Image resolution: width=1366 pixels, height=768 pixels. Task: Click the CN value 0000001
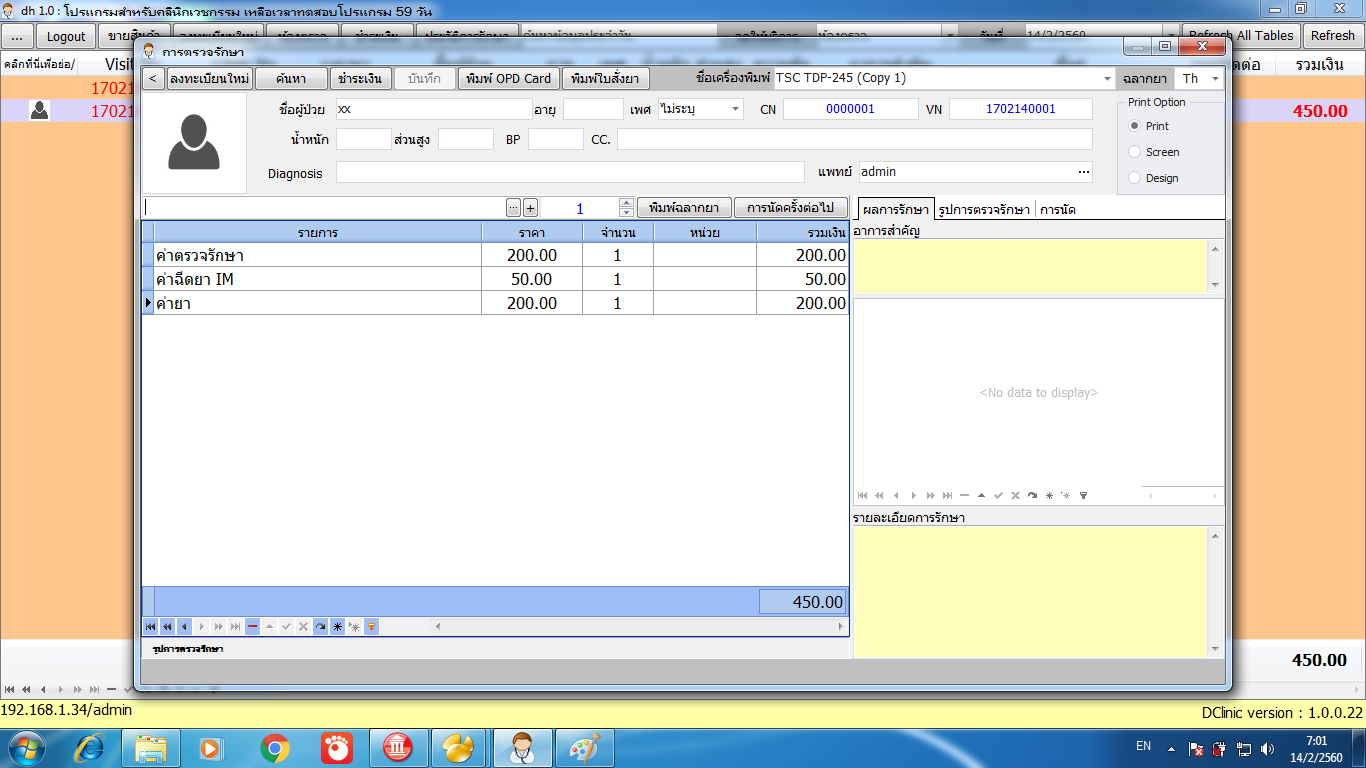(850, 109)
